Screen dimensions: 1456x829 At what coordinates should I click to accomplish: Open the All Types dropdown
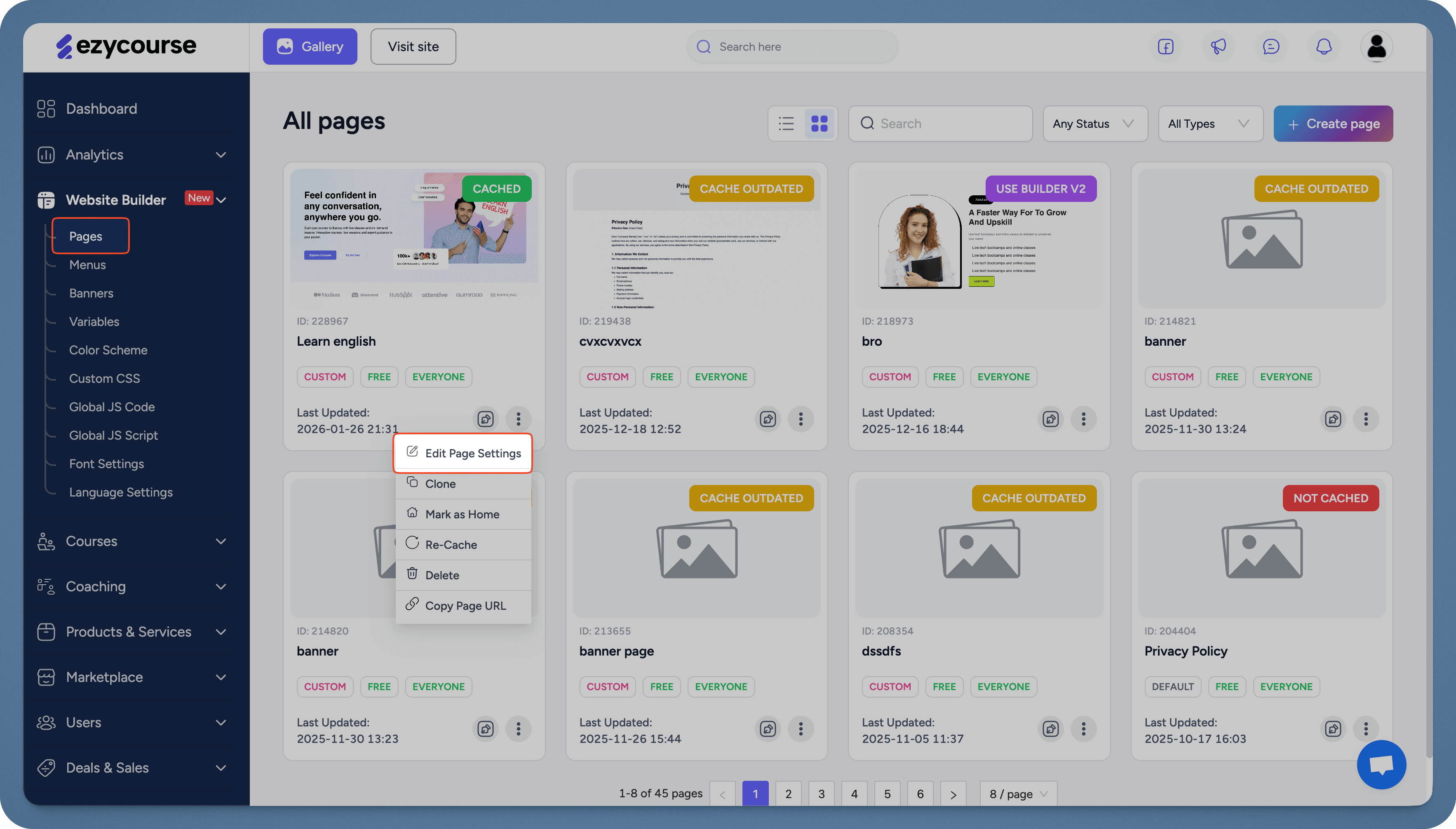pos(1210,123)
